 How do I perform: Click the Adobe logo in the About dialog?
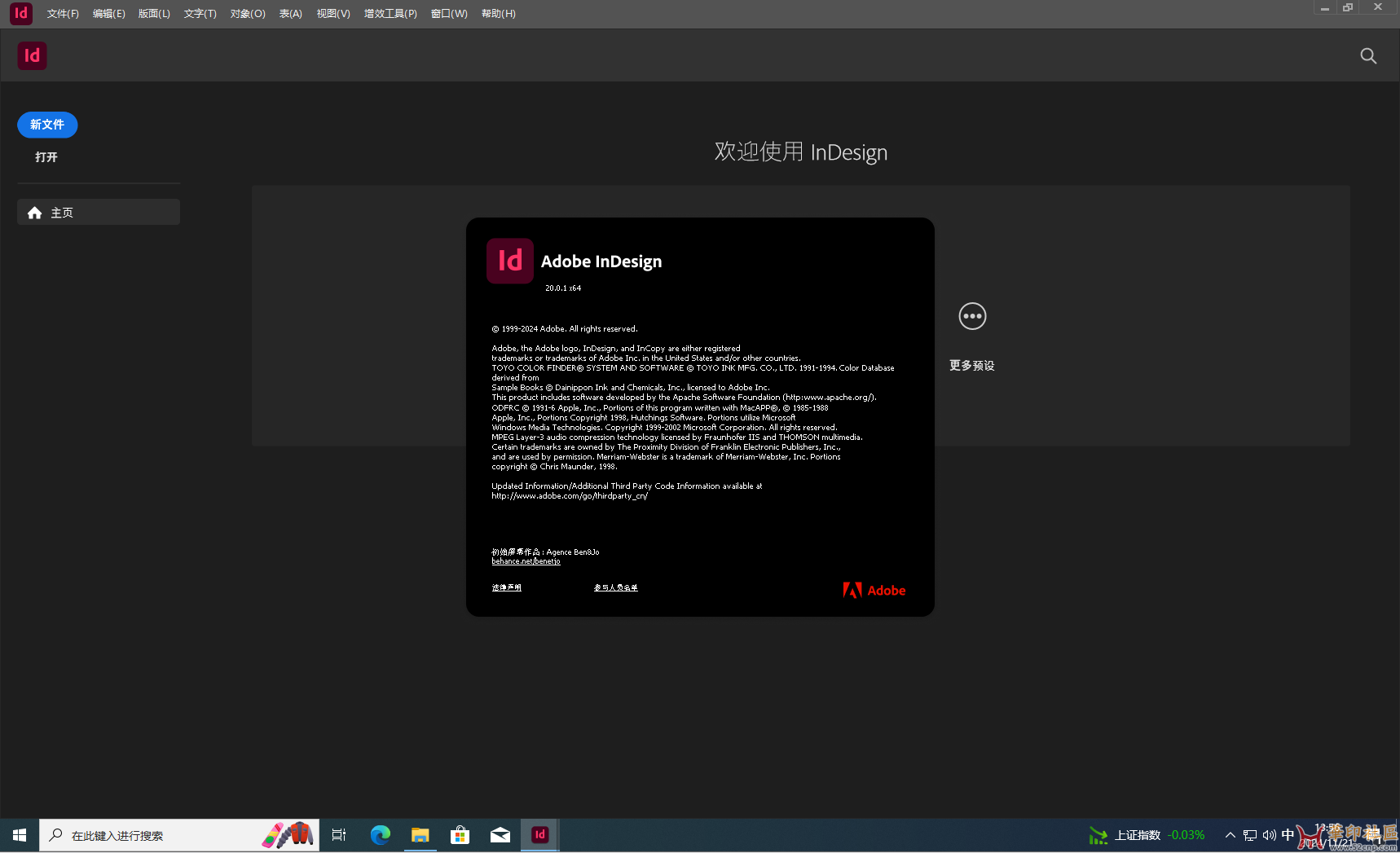tap(874, 590)
